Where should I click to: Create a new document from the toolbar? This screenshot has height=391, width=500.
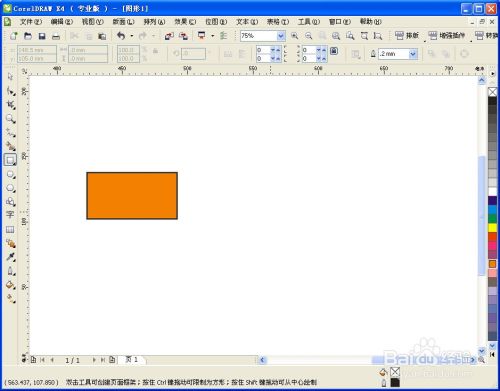click(x=14, y=36)
